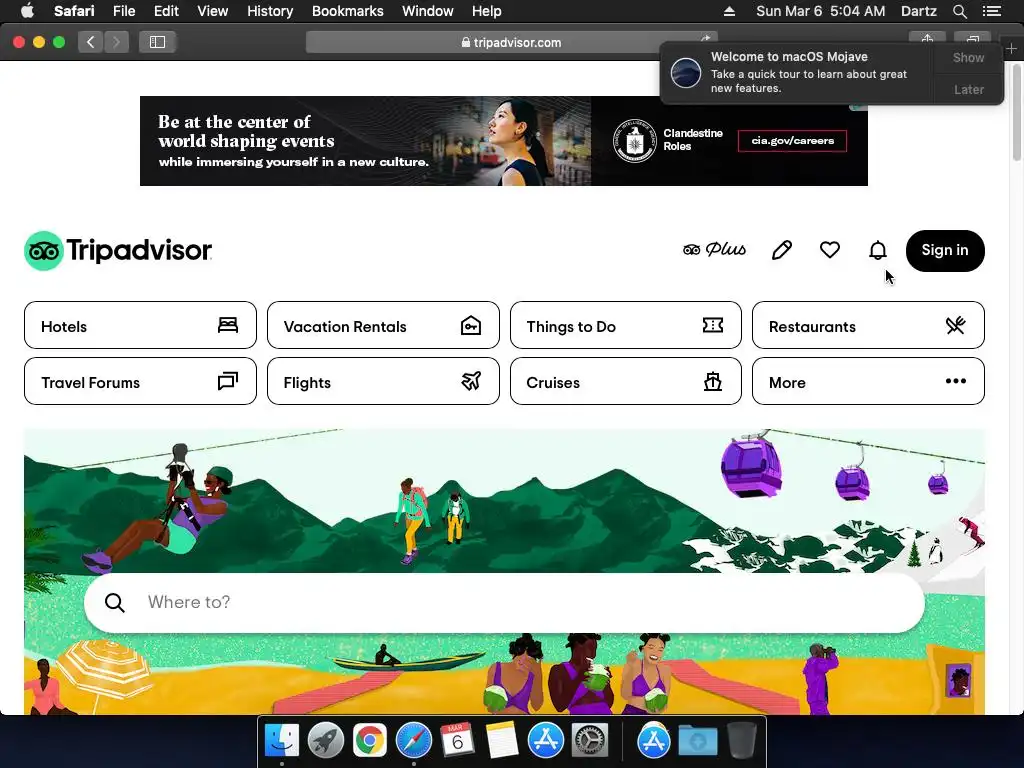Open the Hotels category

click(140, 325)
